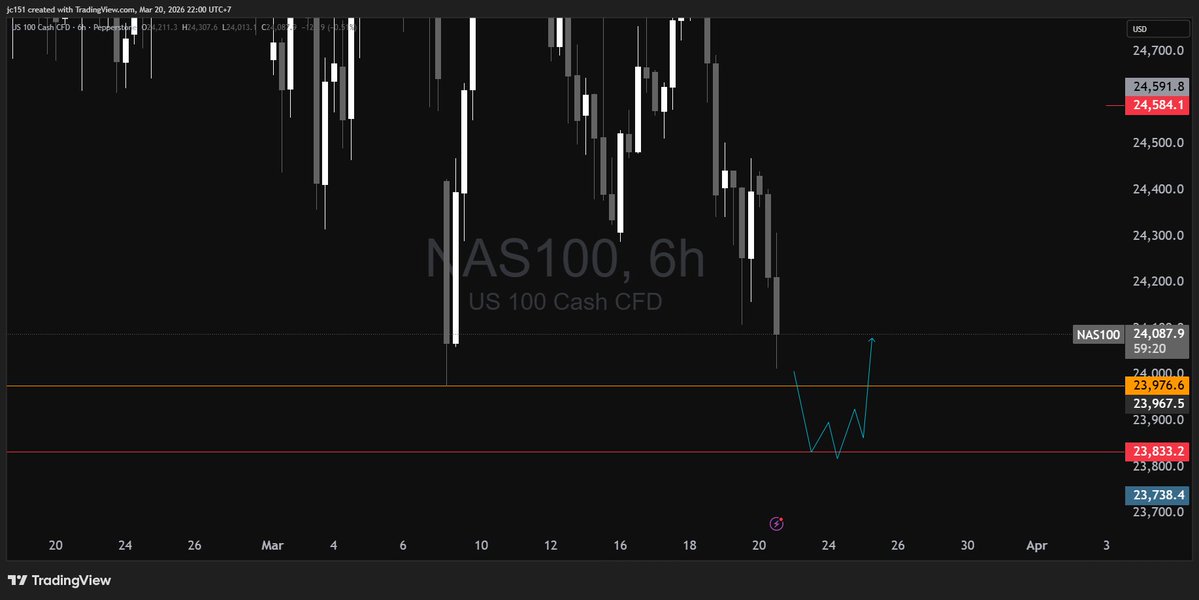This screenshot has width=1199, height=600.
Task: Click date 4 on the time axis
Action: pyautogui.click(x=334, y=546)
